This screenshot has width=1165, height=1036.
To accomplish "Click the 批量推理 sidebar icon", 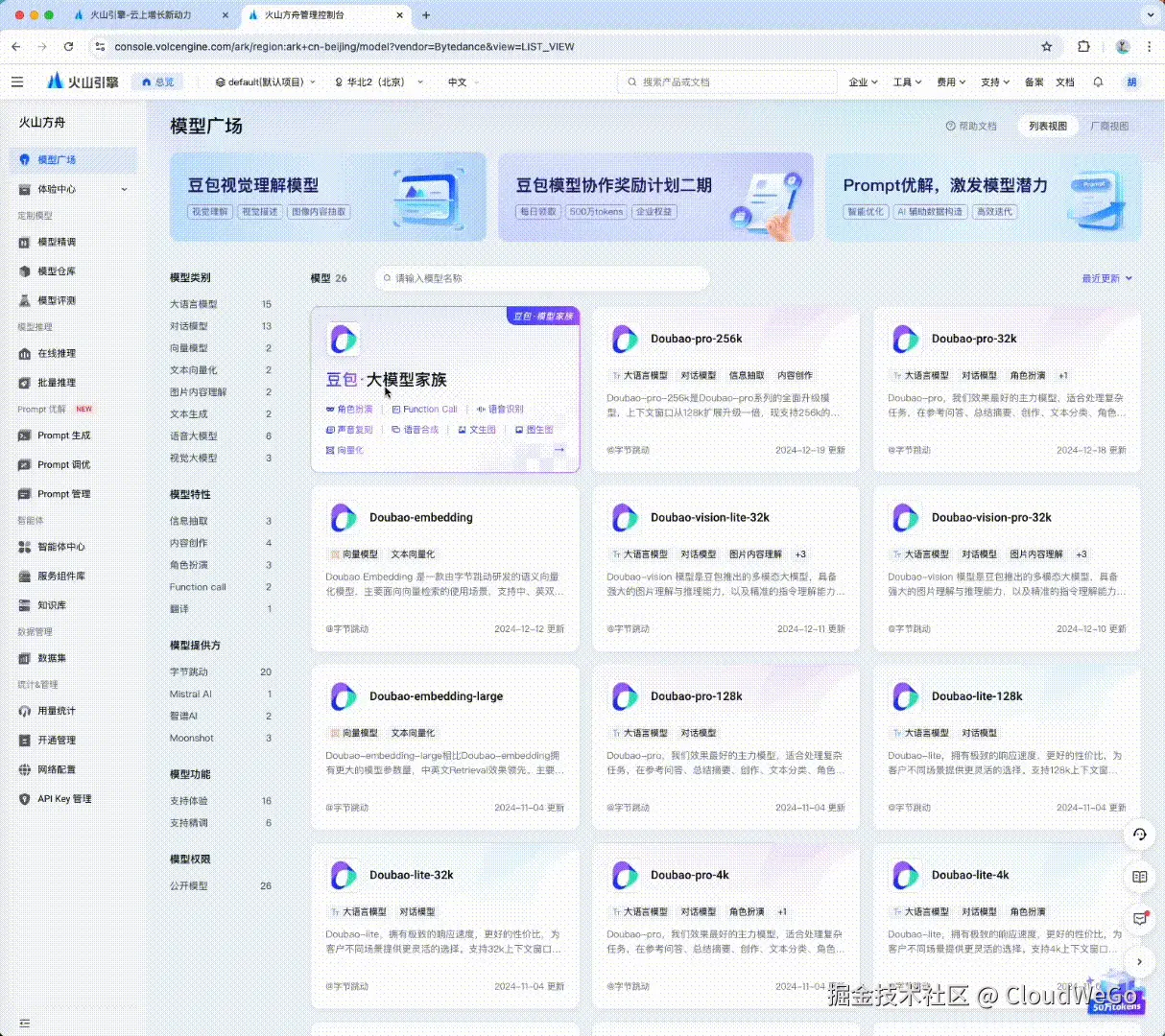I will point(25,383).
